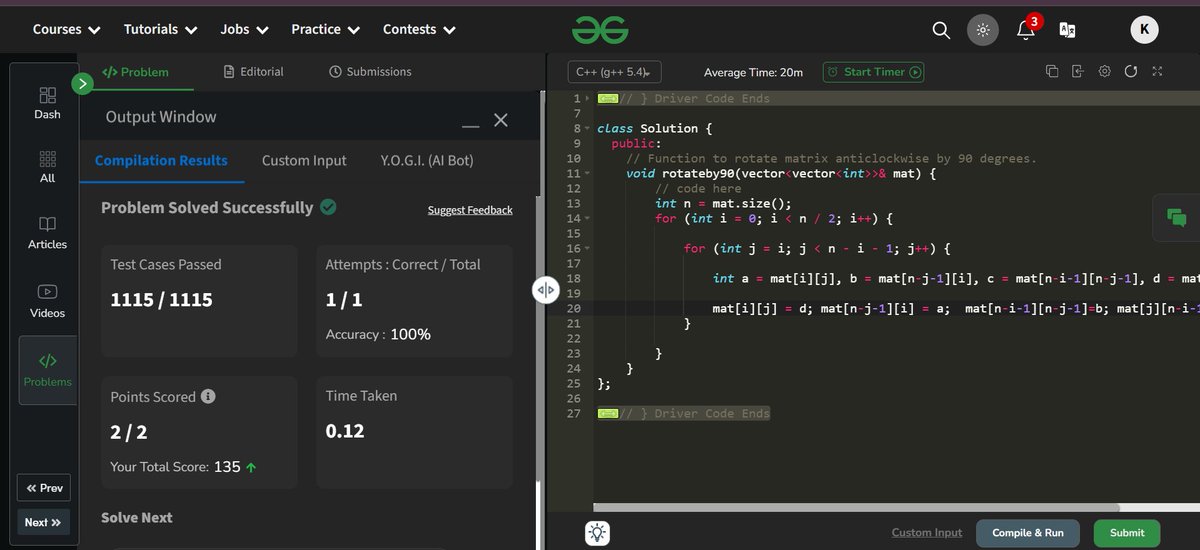Image resolution: width=1200 pixels, height=550 pixels.
Task: Click the reset code circular arrow icon
Action: click(x=1131, y=71)
